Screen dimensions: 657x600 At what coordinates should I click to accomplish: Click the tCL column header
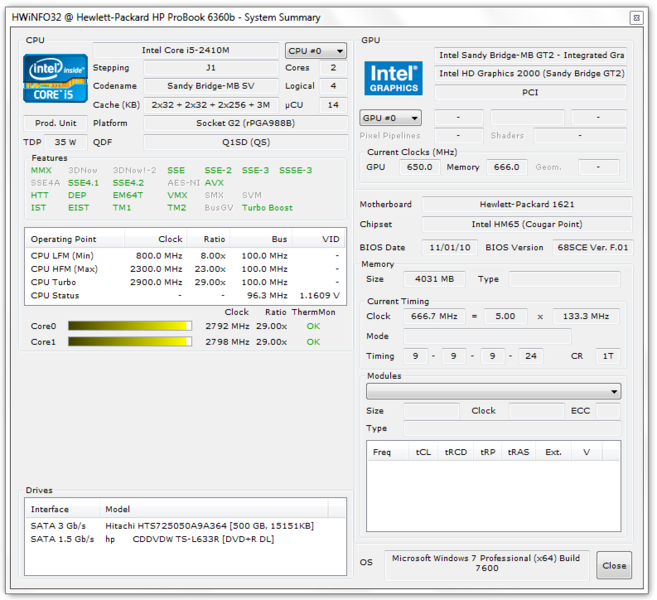click(423, 452)
